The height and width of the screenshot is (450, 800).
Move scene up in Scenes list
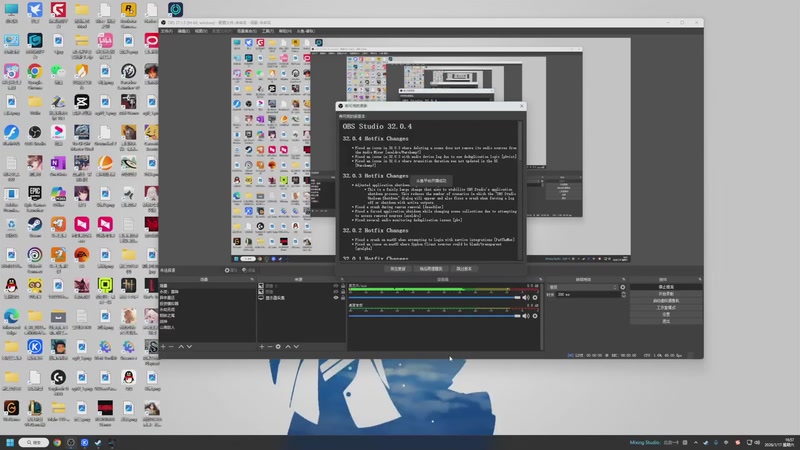point(181,346)
